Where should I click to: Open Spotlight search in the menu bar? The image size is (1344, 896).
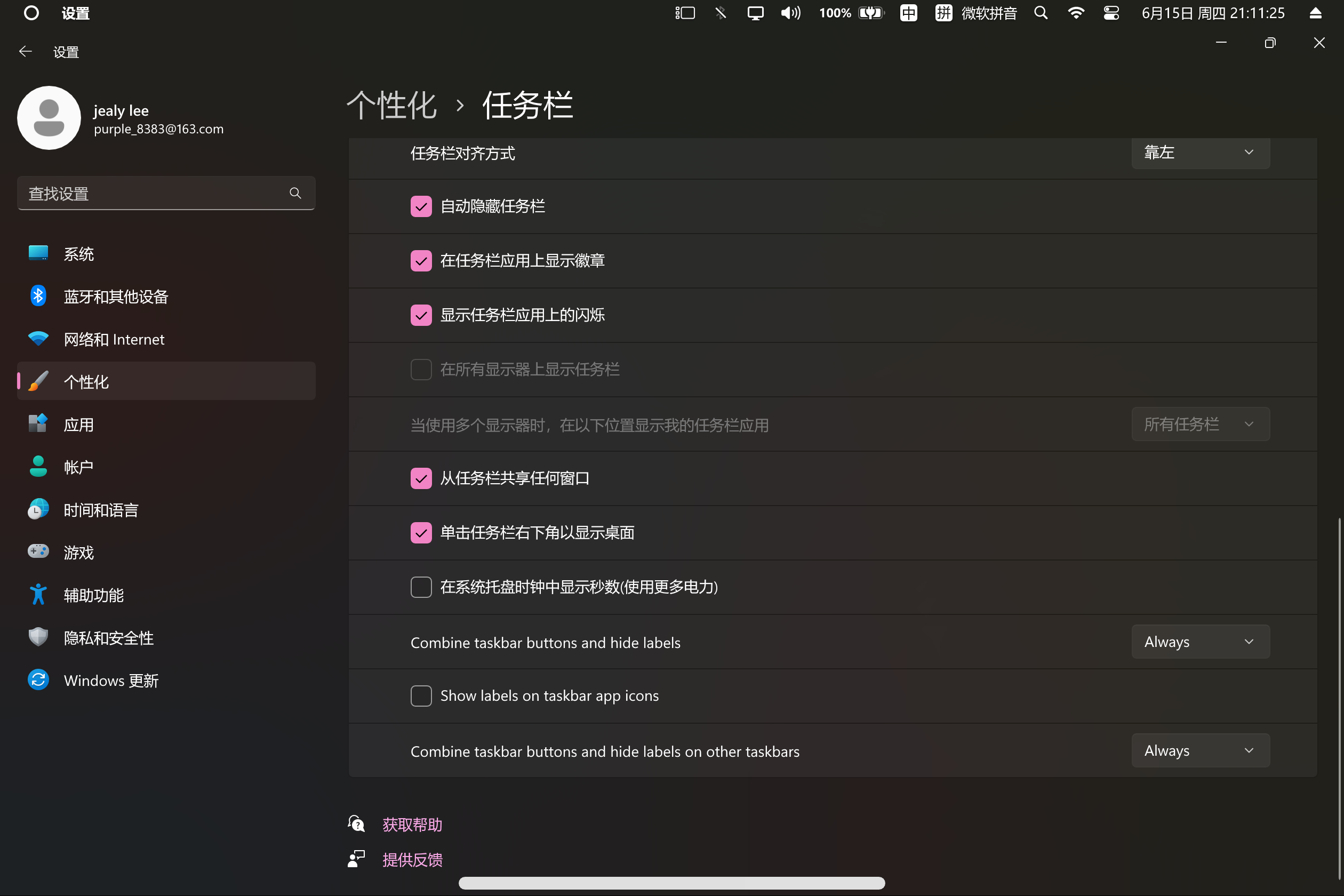1041,13
